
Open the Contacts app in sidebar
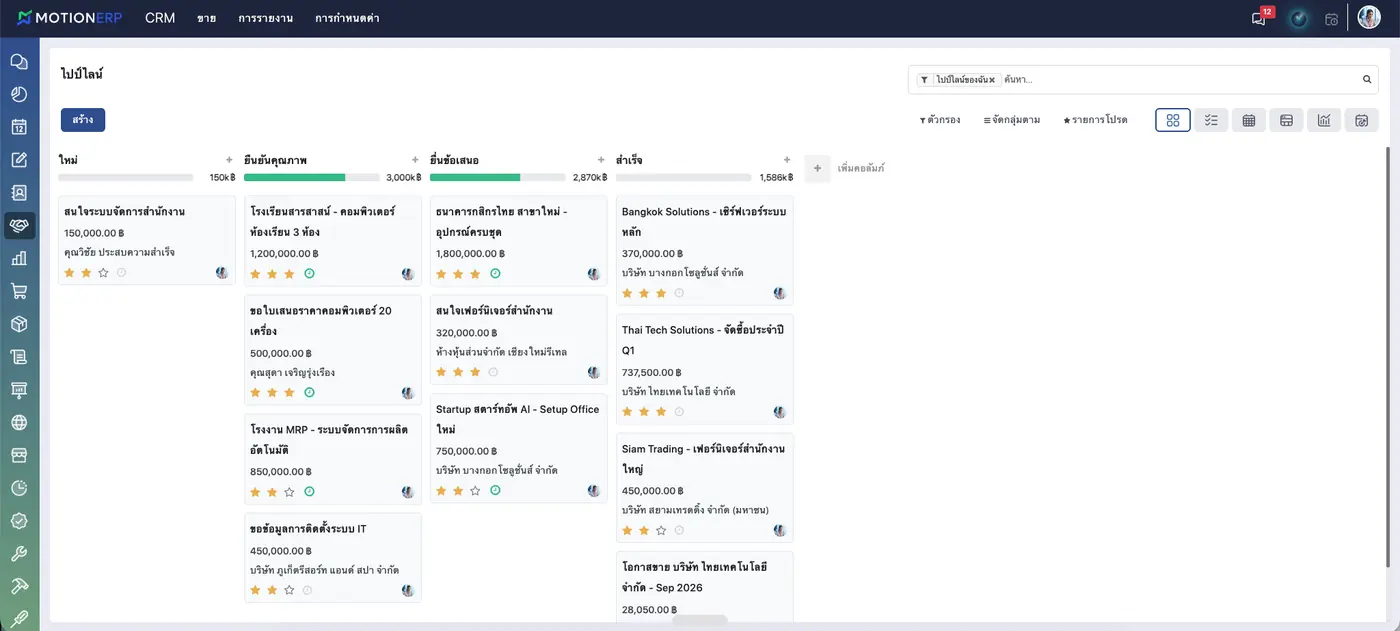tap(19, 193)
